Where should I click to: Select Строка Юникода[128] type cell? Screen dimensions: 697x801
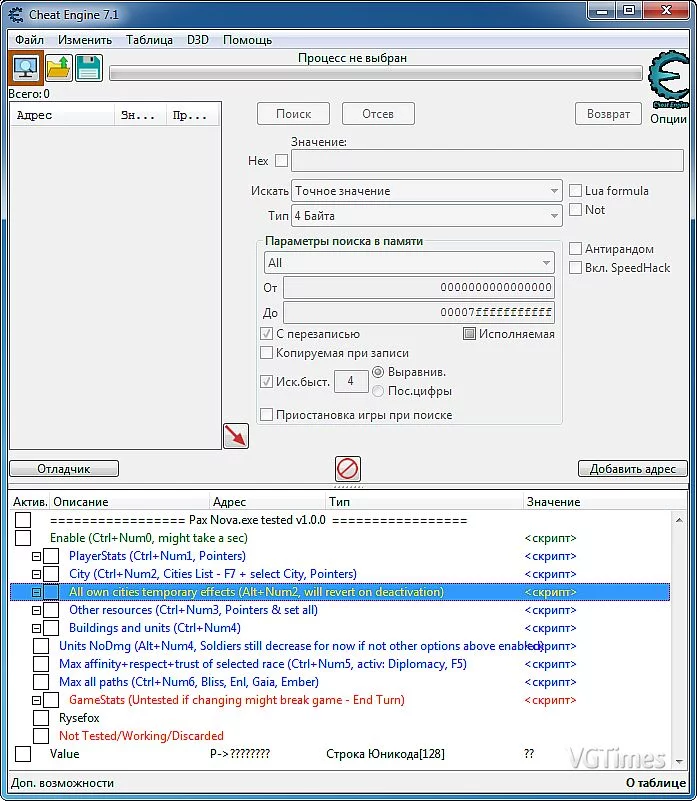pos(385,754)
